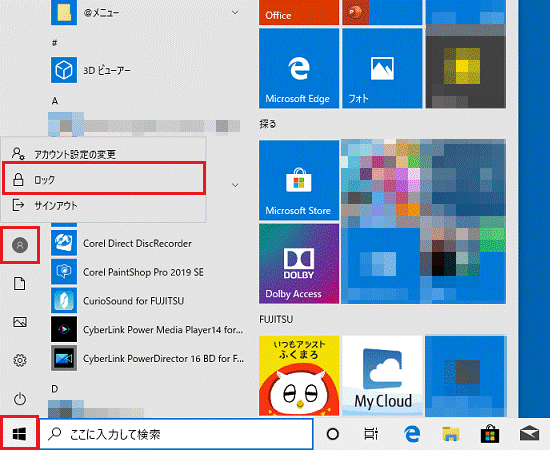The image size is (550, 450).
Task: Open Pictures icon in Start sidebar
Action: click(20, 322)
